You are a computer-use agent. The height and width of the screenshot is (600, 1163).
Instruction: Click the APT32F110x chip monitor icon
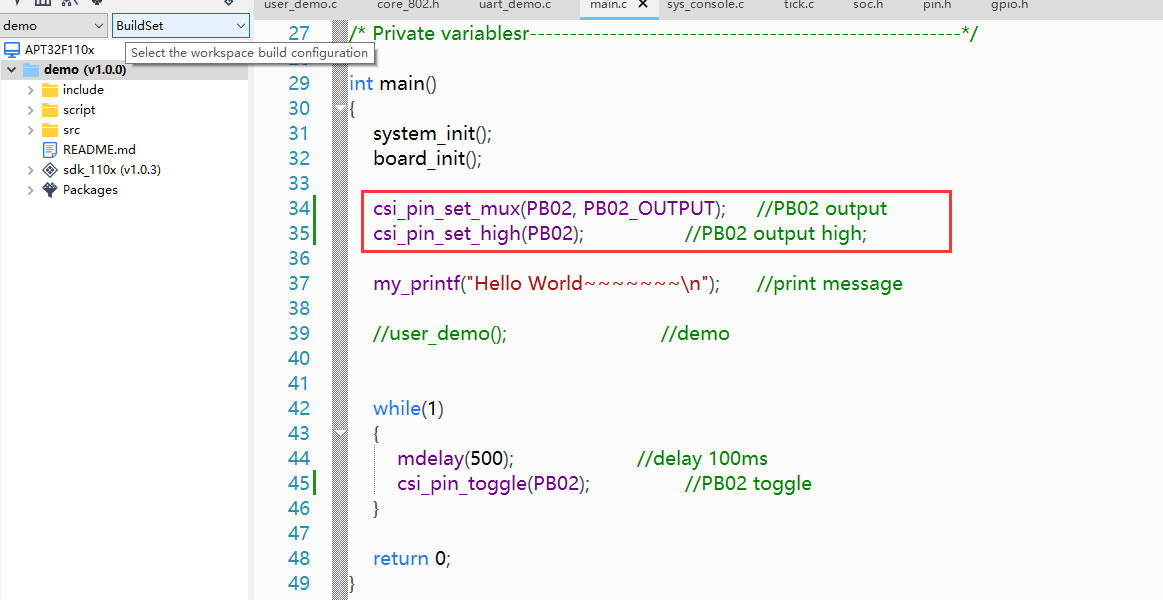click(12, 49)
